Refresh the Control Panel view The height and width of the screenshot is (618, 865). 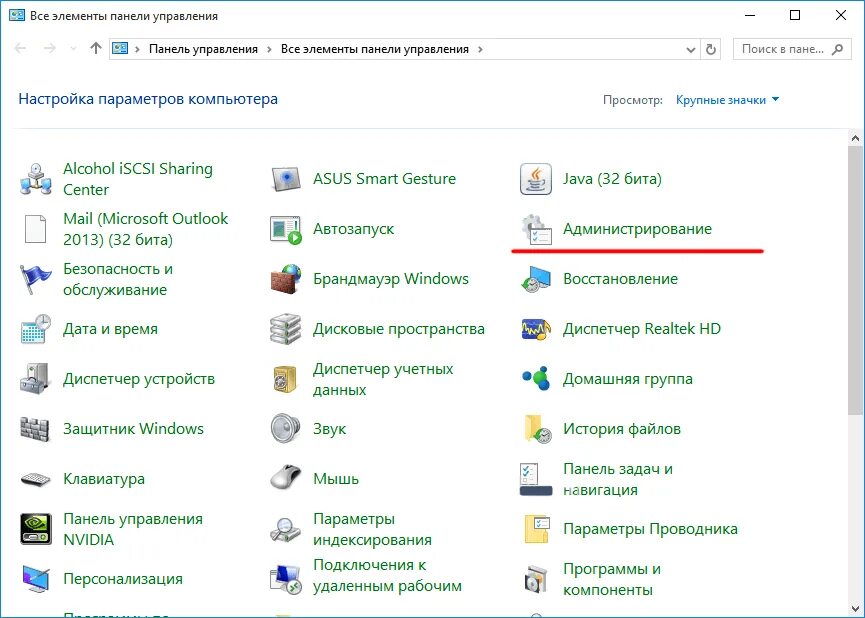tap(711, 50)
